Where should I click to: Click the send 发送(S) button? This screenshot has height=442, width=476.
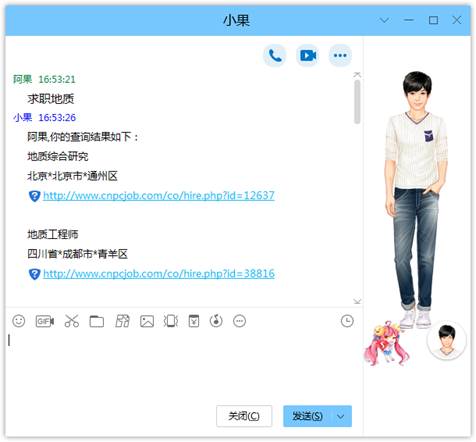pos(307,416)
